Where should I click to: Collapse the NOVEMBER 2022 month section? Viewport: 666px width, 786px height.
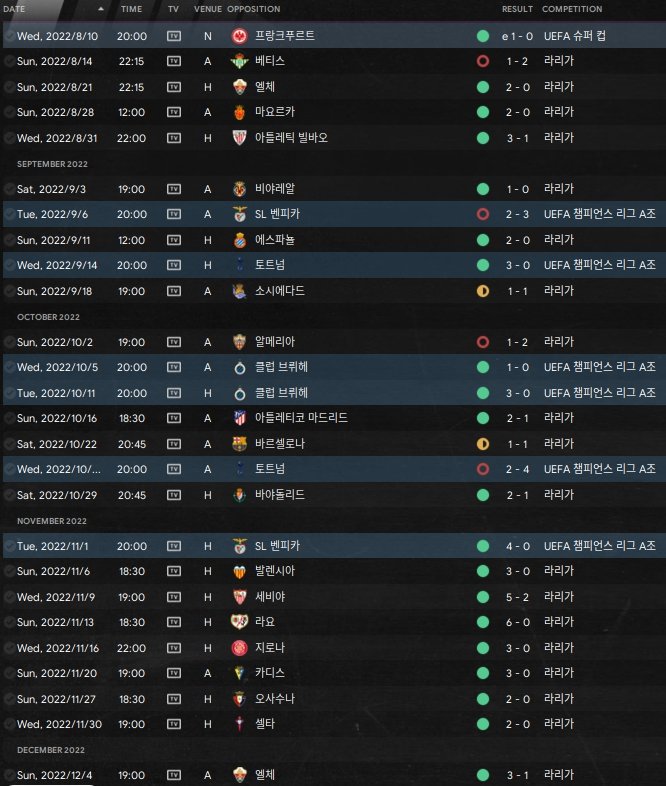point(52,521)
